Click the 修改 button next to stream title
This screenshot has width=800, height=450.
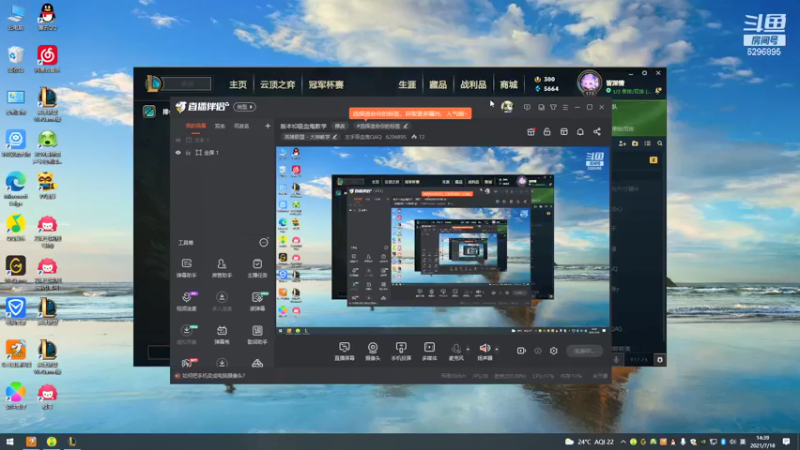pyautogui.click(x=340, y=126)
